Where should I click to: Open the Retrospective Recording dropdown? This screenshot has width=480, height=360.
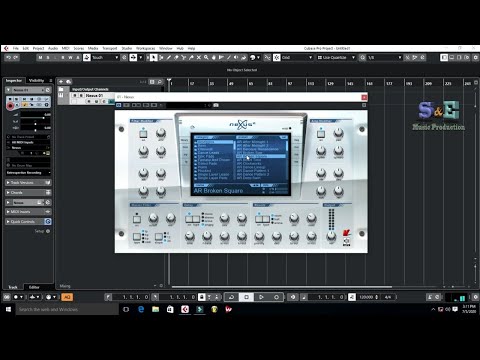point(28,173)
